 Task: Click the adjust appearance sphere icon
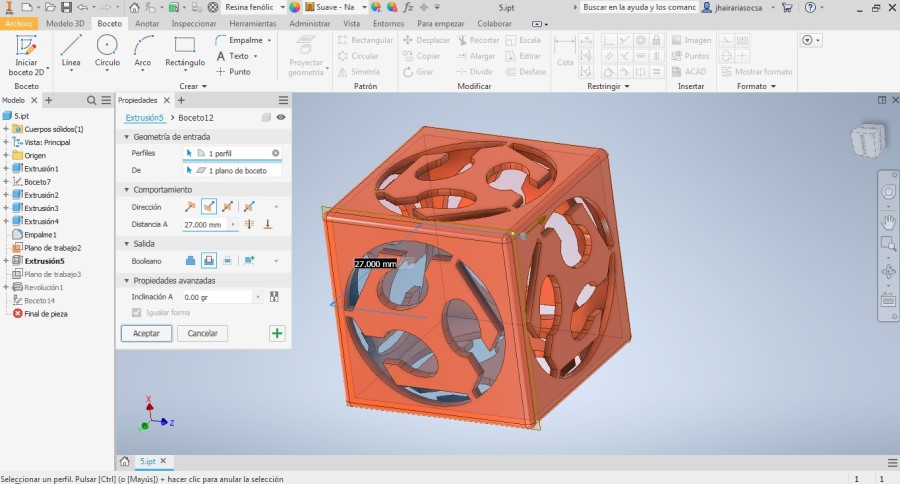(x=376, y=7)
